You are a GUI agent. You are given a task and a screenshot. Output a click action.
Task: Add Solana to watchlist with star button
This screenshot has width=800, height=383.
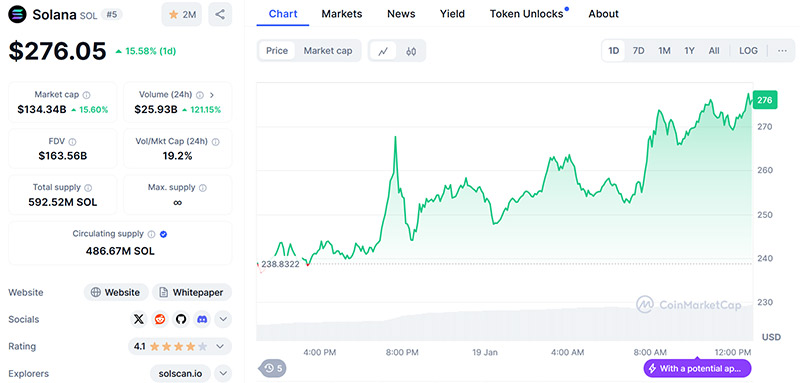tap(182, 14)
